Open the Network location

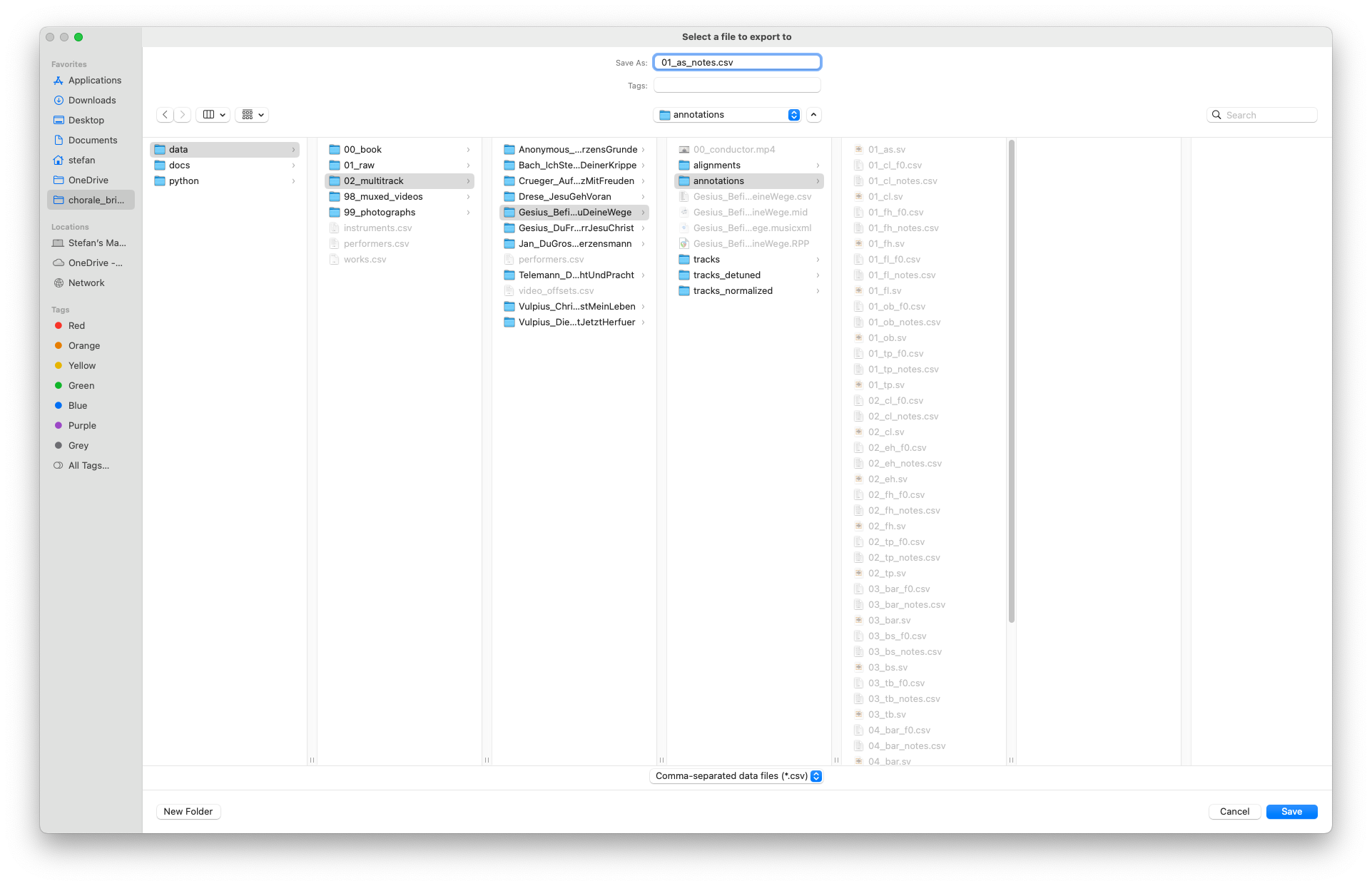coord(86,283)
